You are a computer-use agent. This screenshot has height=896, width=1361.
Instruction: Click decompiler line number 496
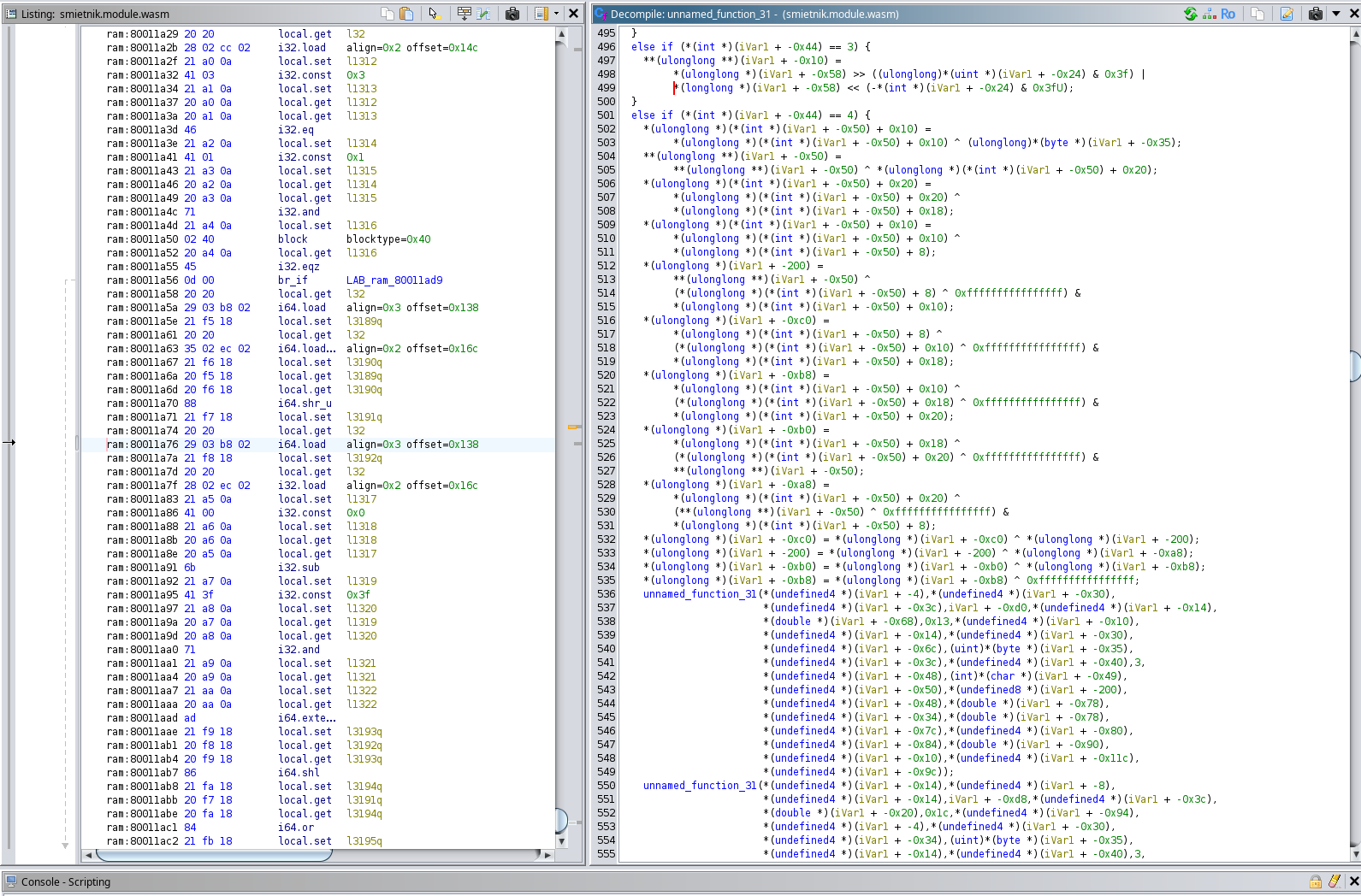(606, 47)
